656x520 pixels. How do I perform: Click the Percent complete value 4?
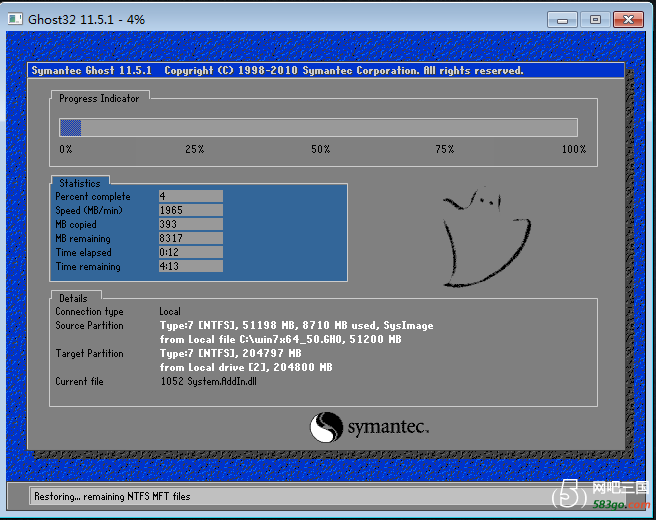pos(191,196)
